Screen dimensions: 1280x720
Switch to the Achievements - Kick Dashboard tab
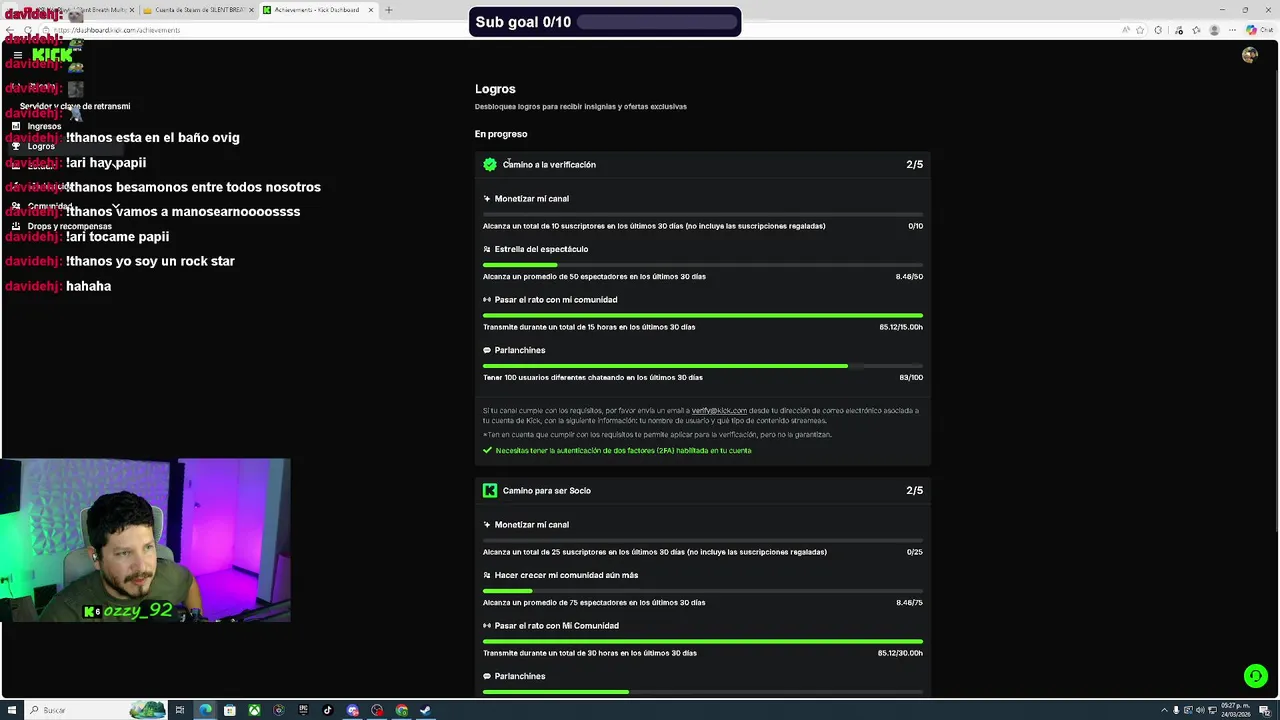[318, 10]
